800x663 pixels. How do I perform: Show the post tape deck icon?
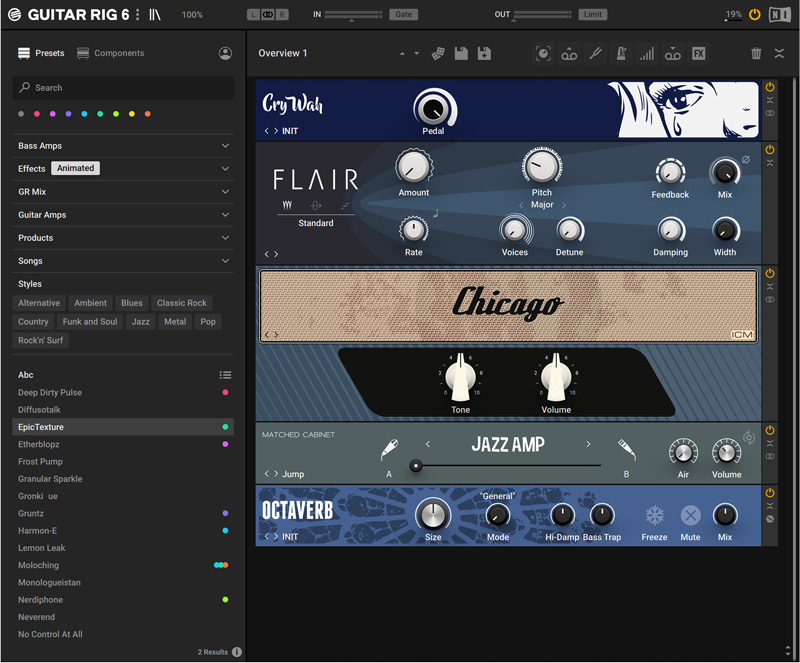point(672,53)
